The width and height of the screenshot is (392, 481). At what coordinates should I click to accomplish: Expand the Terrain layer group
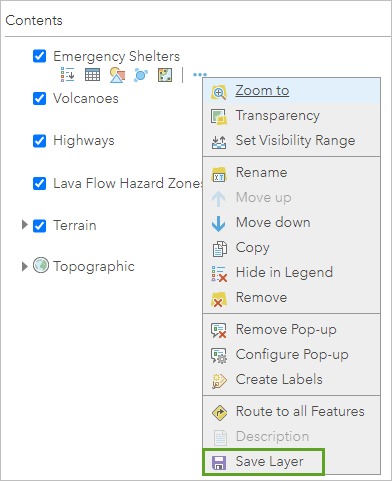(x=24, y=225)
